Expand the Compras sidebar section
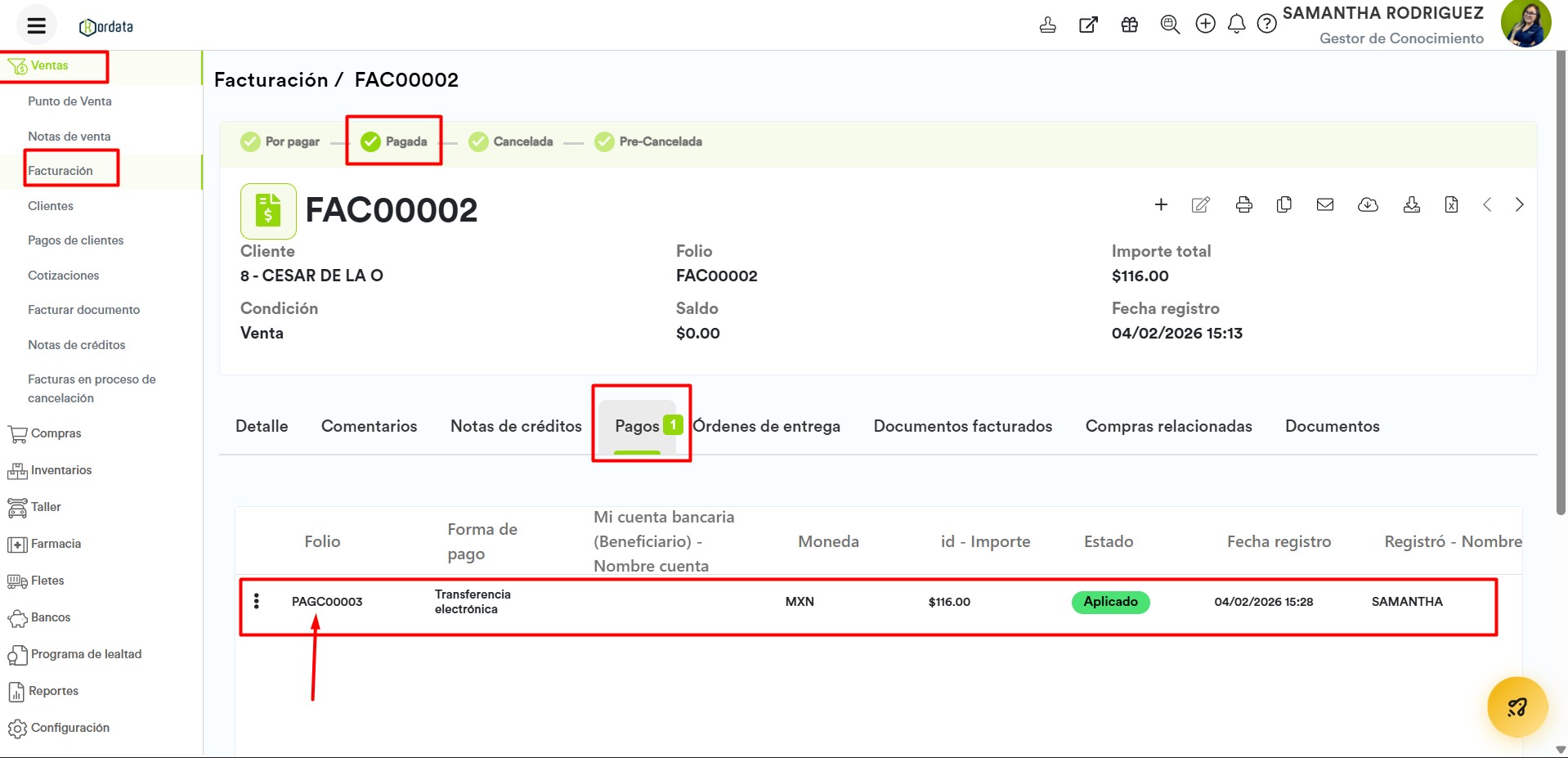 pos(45,433)
